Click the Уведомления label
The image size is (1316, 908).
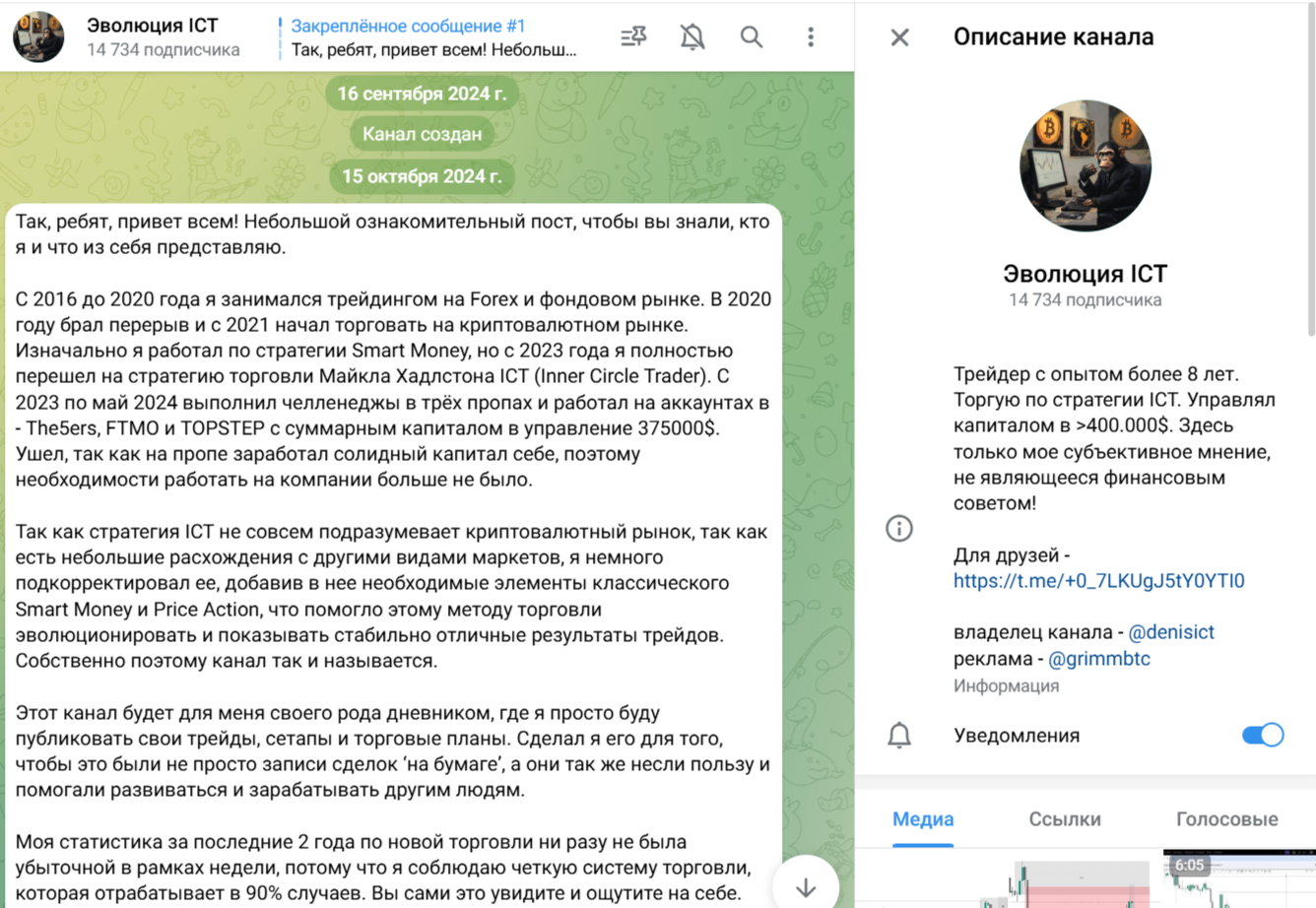coord(1017,736)
